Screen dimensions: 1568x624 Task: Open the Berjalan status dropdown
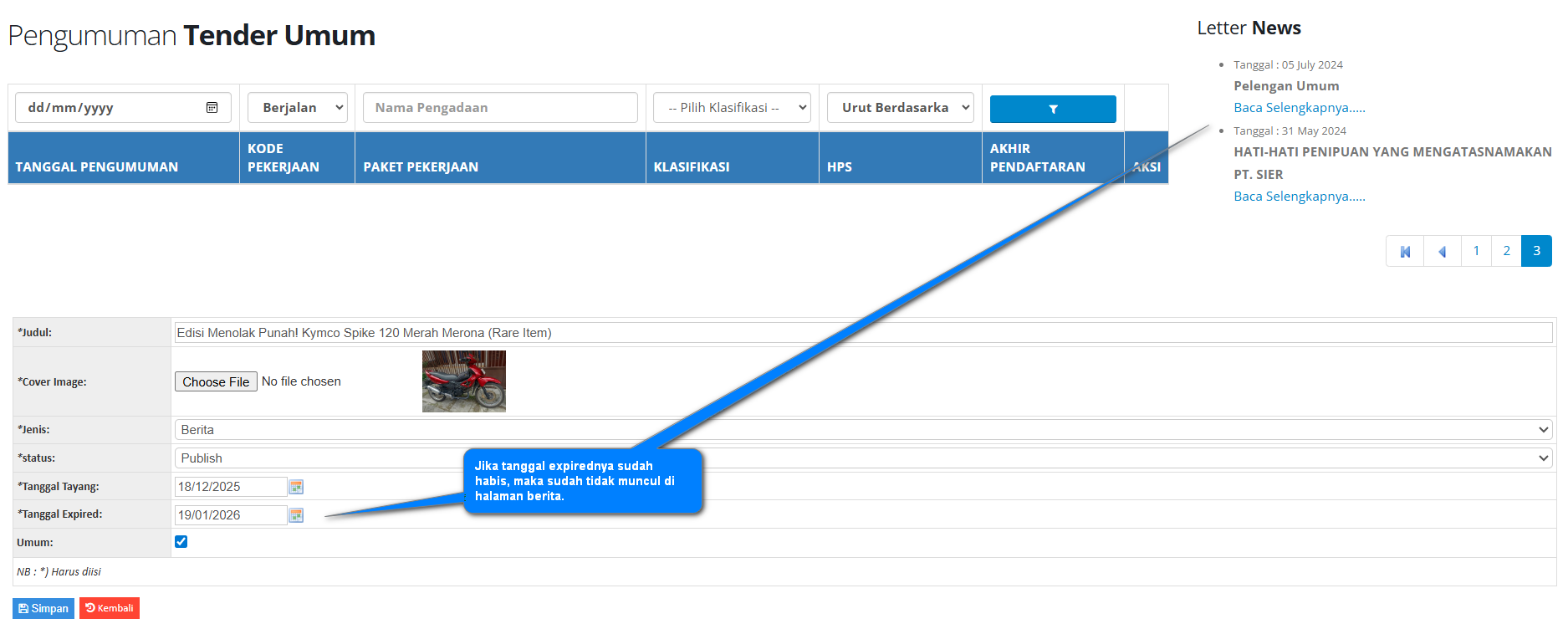297,108
